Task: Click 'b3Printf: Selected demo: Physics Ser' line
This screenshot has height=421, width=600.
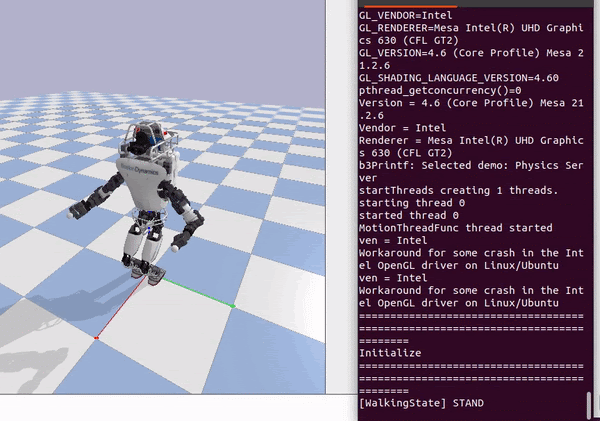Action: click(471, 165)
